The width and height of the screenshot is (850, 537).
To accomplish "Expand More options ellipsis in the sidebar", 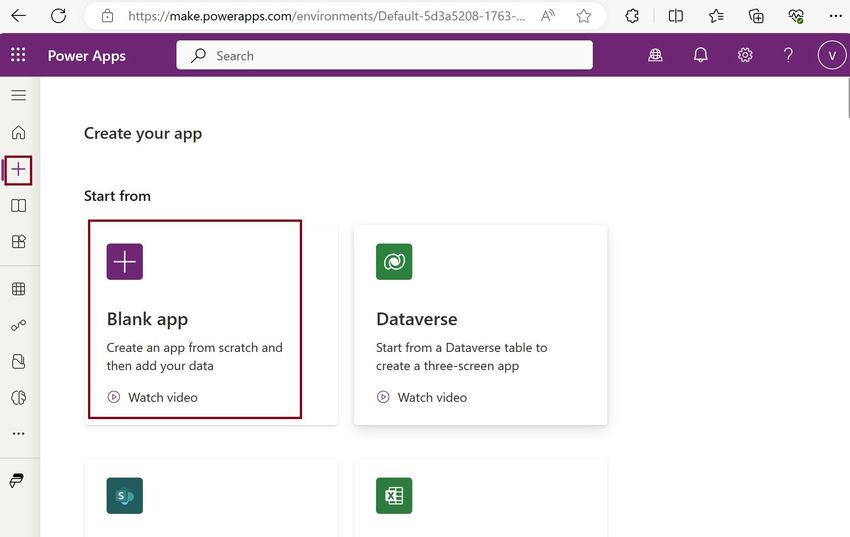I will pyautogui.click(x=18, y=434).
